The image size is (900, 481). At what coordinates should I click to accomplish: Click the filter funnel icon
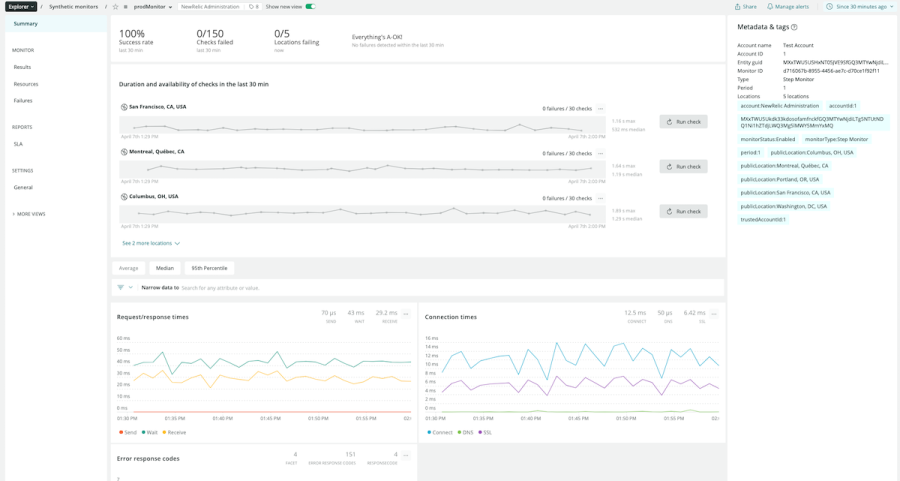click(121, 288)
